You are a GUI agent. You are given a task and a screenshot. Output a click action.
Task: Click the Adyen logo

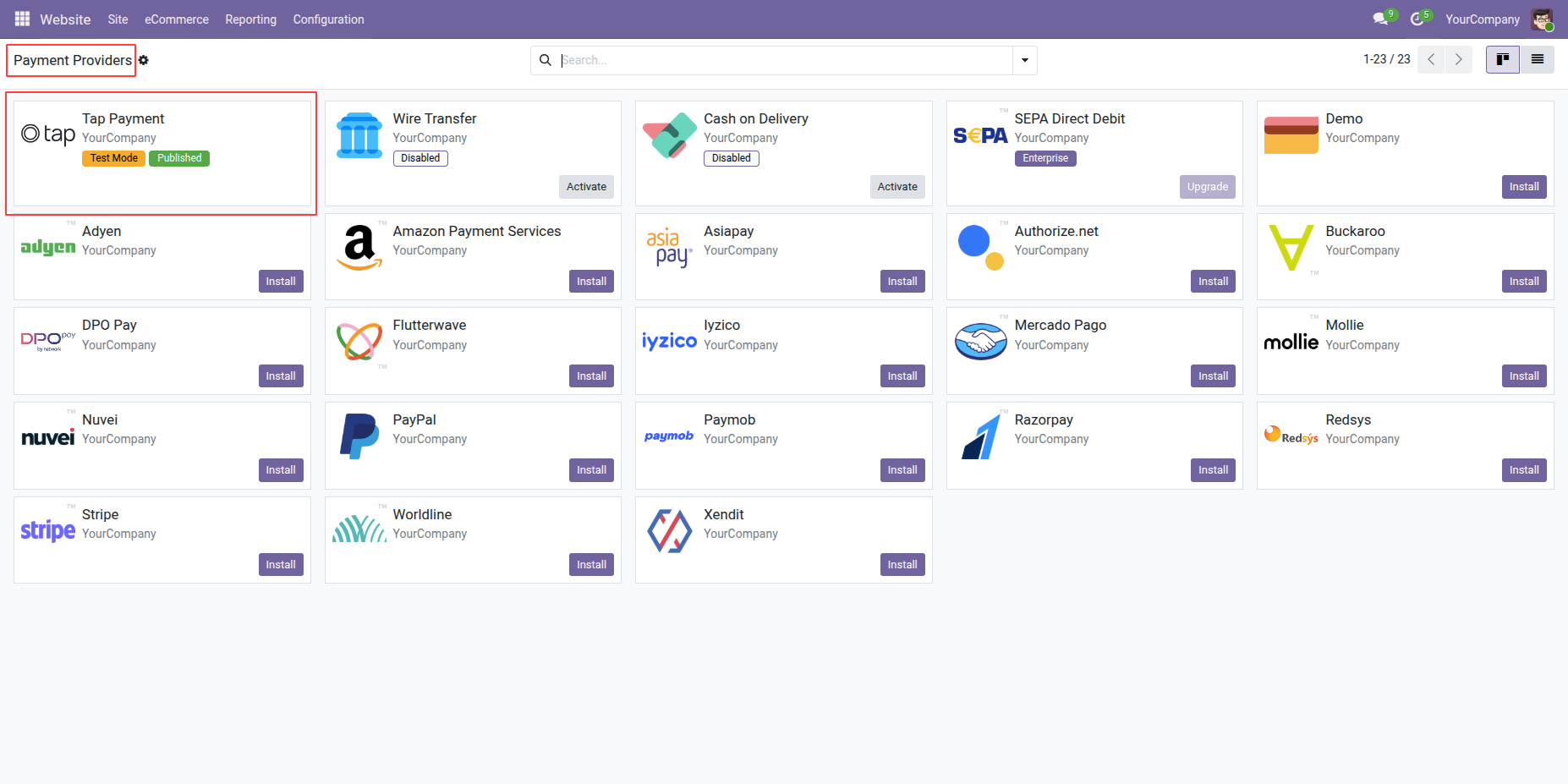click(x=48, y=247)
